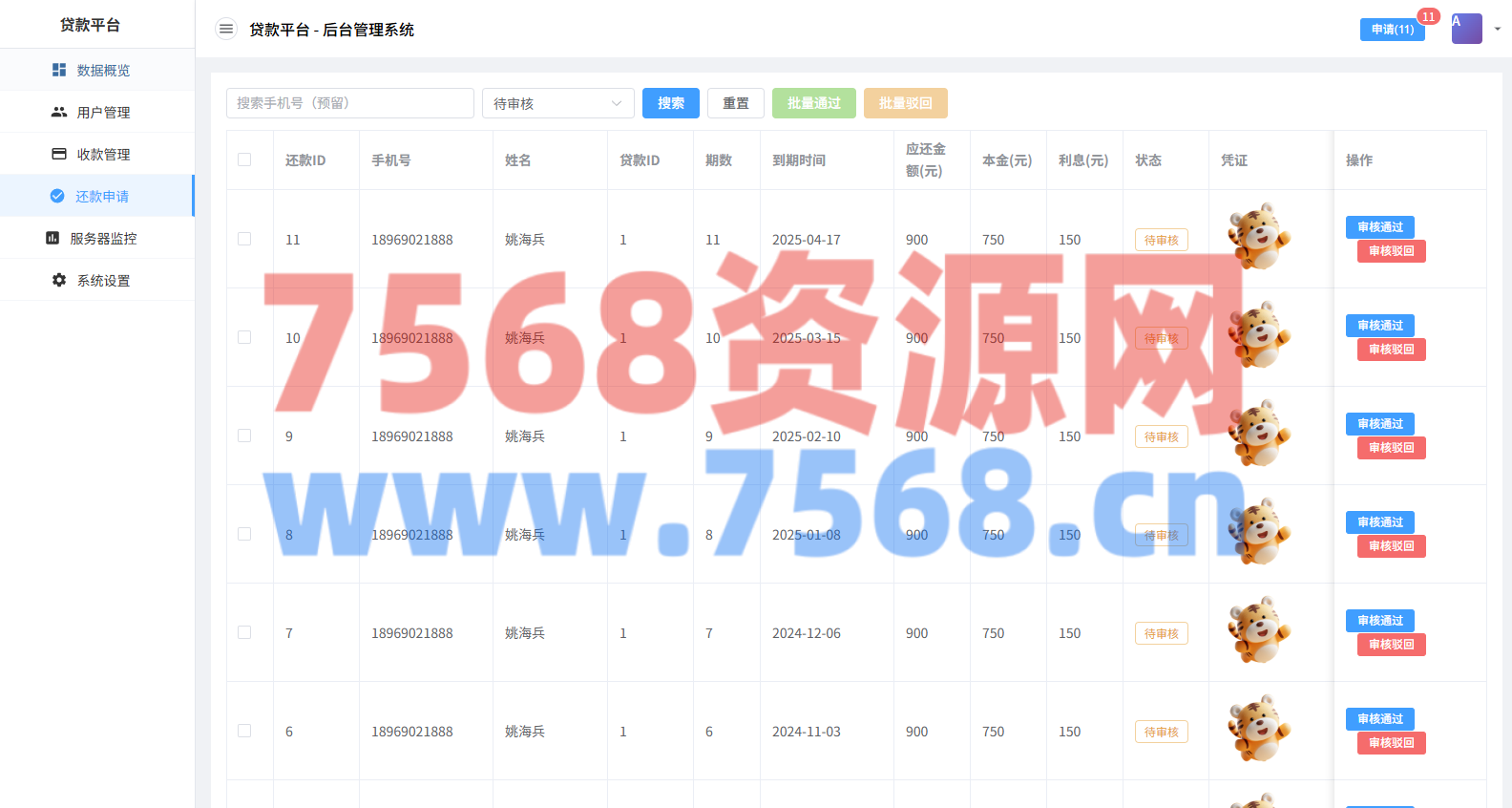Viewport: 1512px width, 808px height.
Task: Click the 用户管理 people icon
Action: tap(59, 112)
